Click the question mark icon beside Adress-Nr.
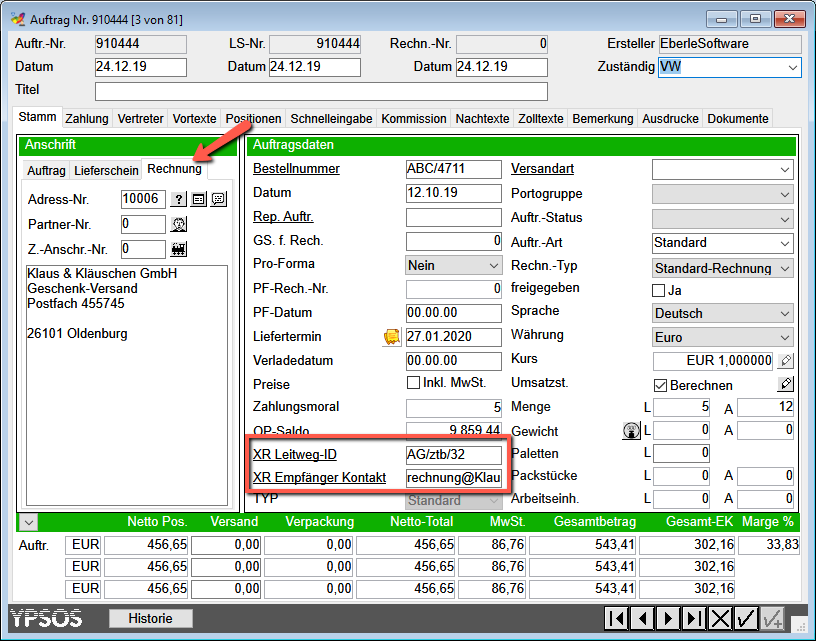This screenshot has width=816, height=641. 179,199
